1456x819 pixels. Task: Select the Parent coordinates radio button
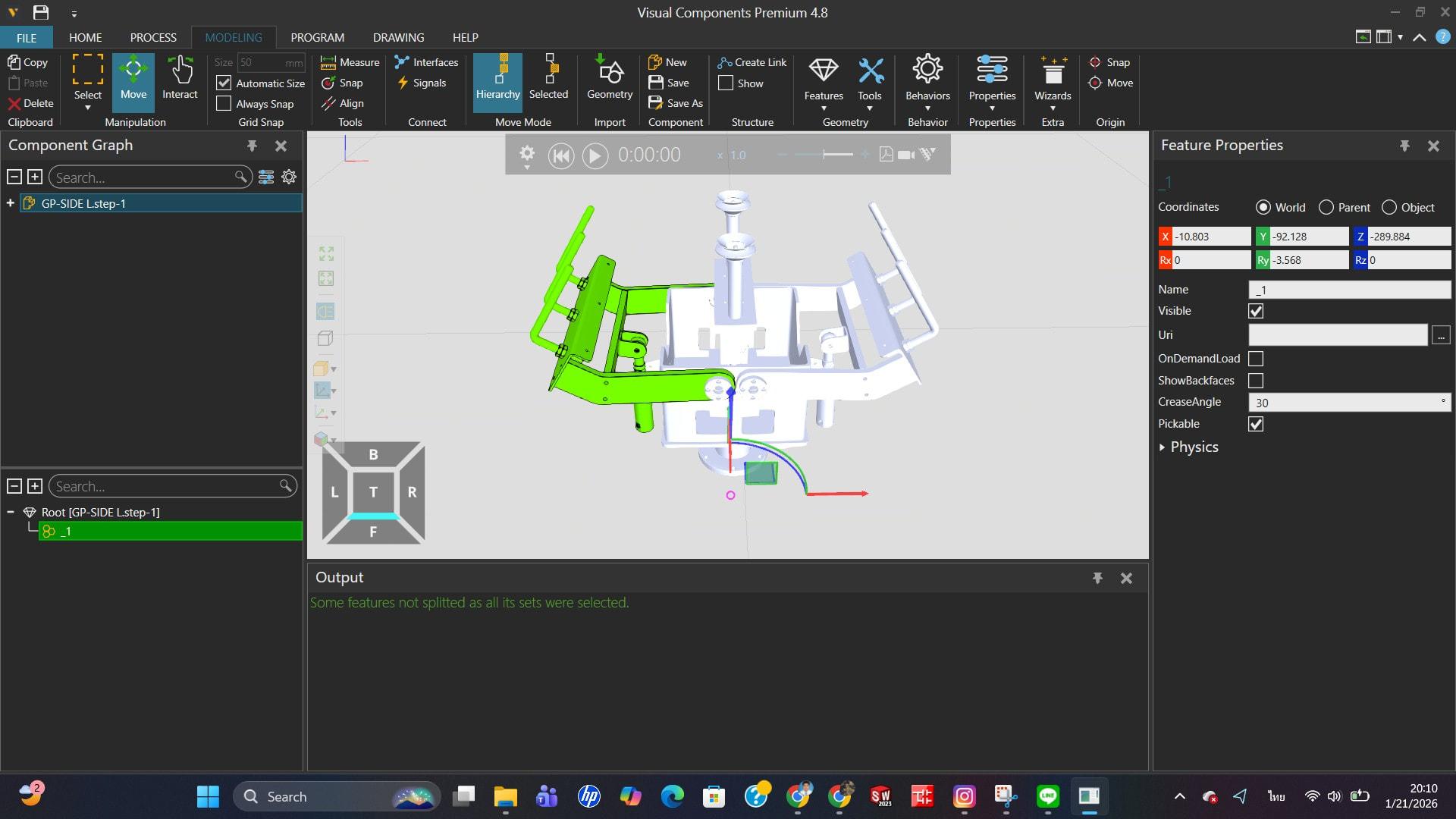tap(1326, 207)
